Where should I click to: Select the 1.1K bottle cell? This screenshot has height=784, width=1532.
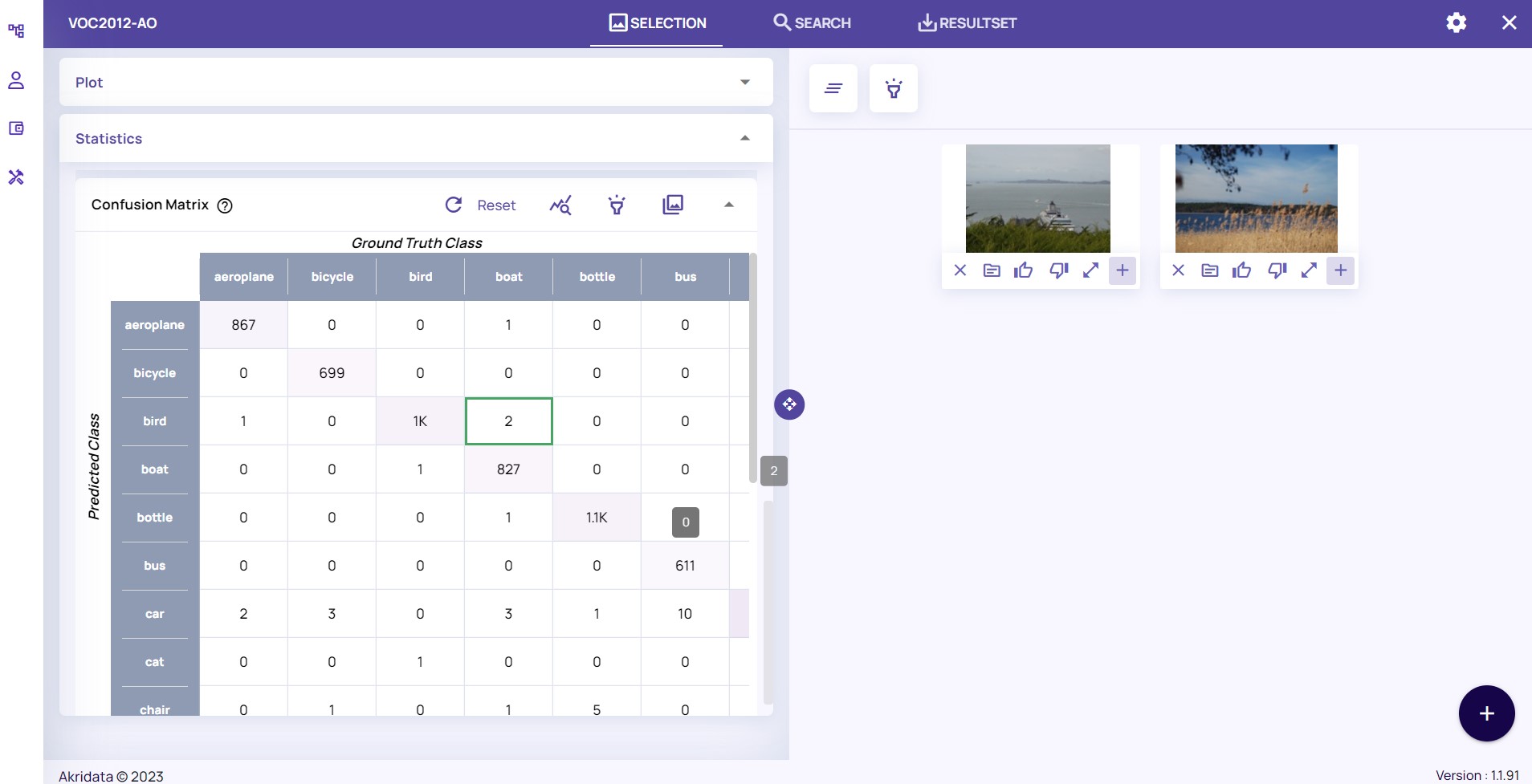pos(597,518)
